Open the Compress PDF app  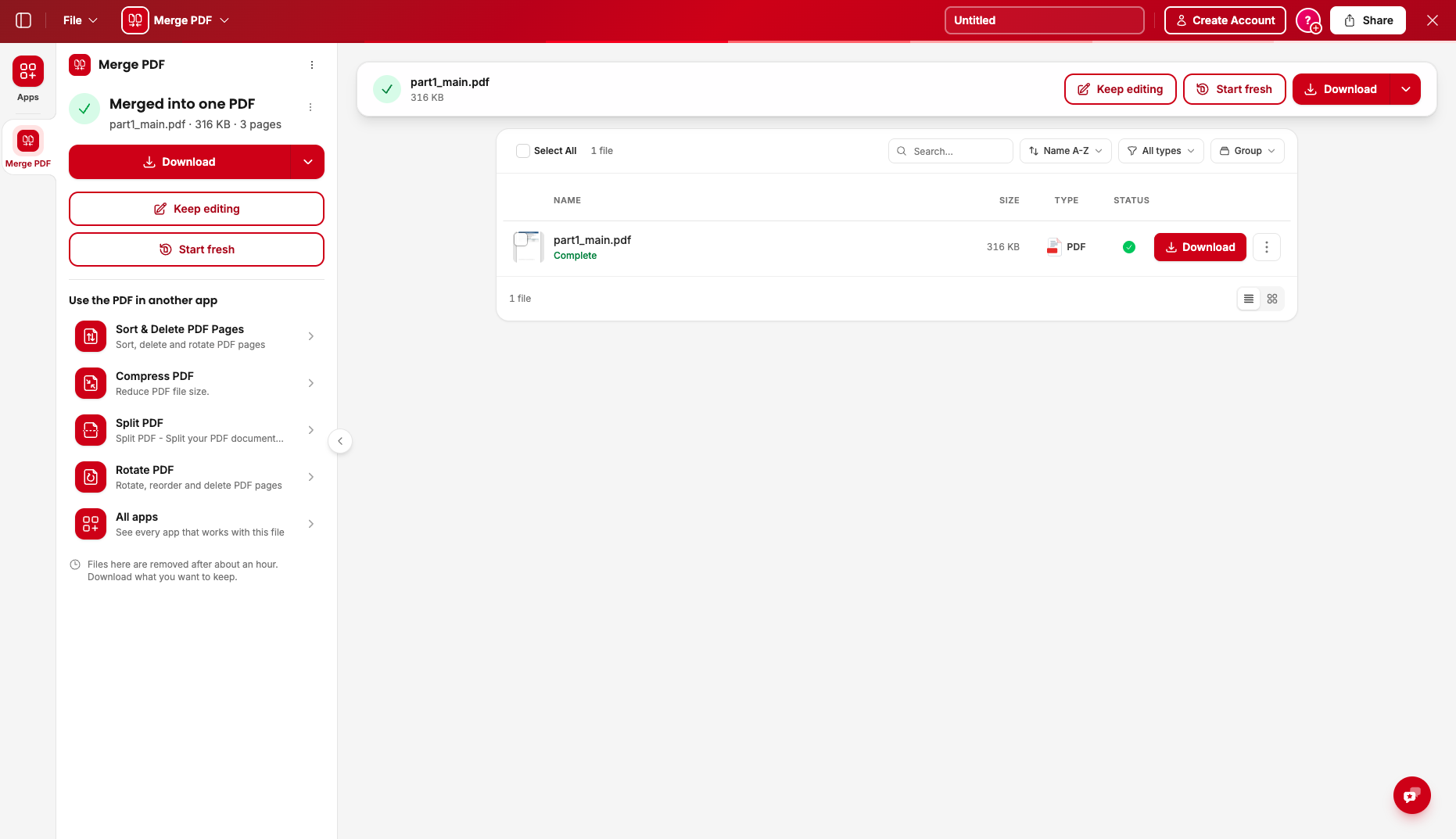[x=196, y=383]
